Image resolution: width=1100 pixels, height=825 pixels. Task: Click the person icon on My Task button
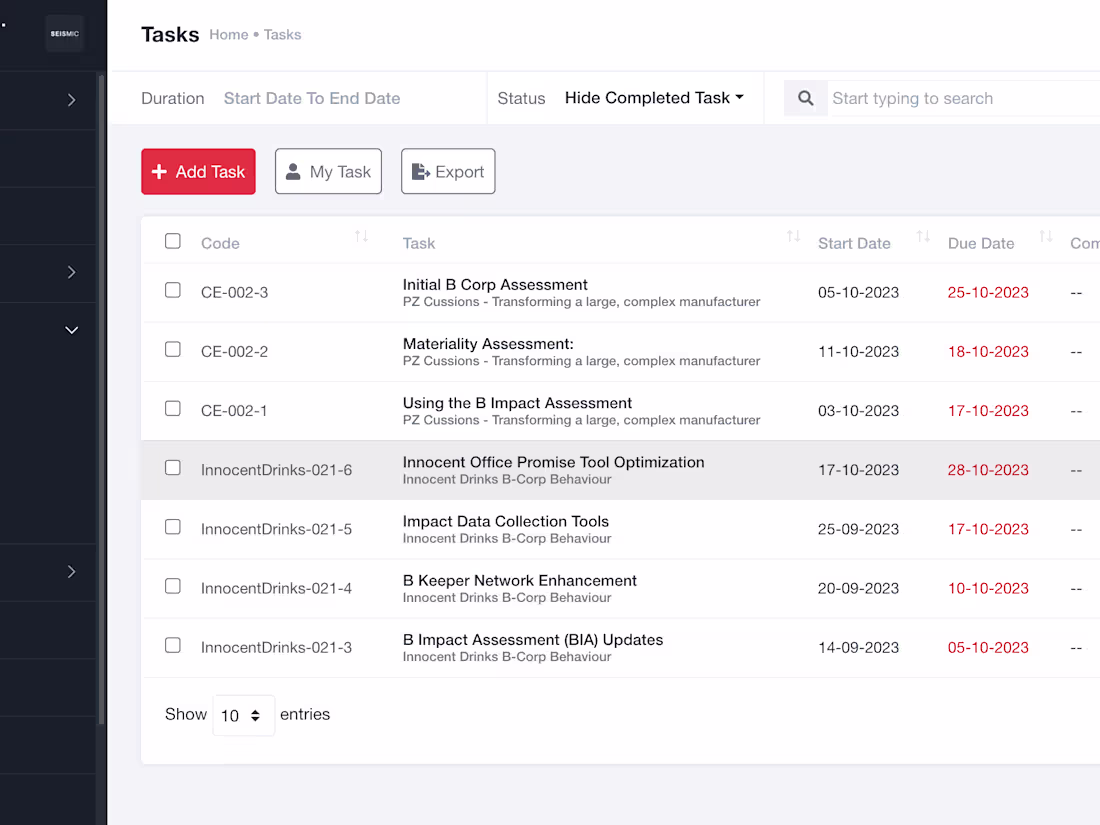tap(294, 170)
